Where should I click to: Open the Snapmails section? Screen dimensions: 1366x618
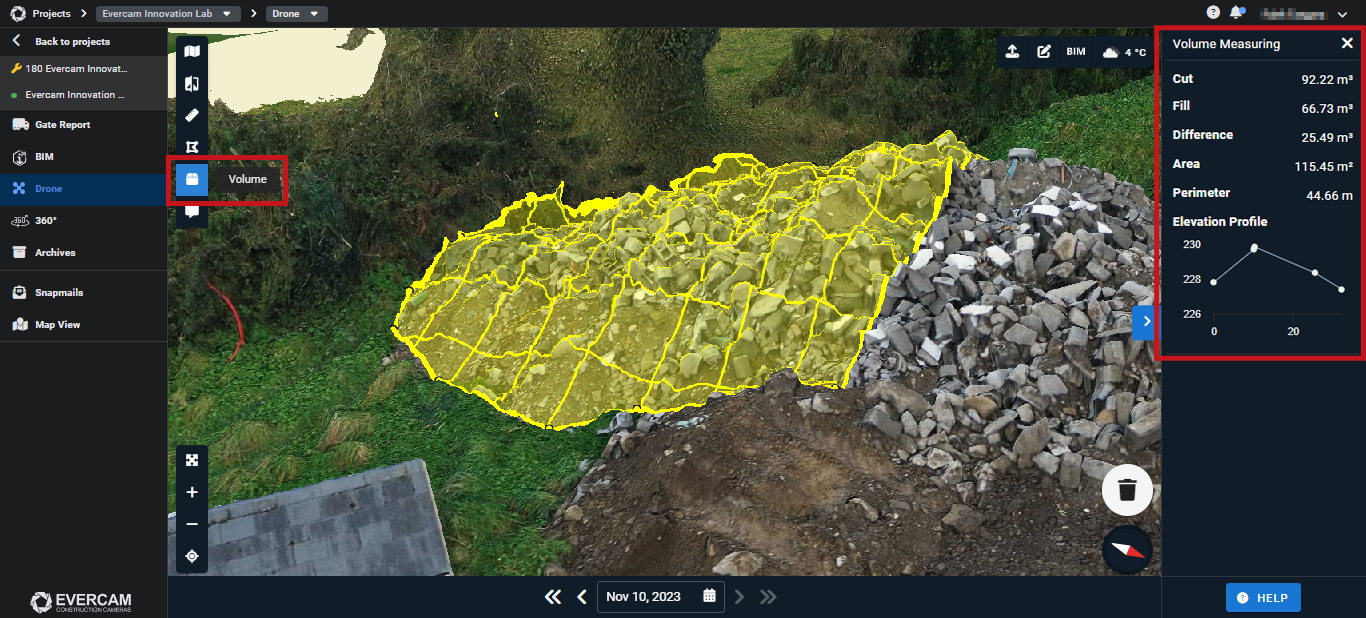(83, 293)
